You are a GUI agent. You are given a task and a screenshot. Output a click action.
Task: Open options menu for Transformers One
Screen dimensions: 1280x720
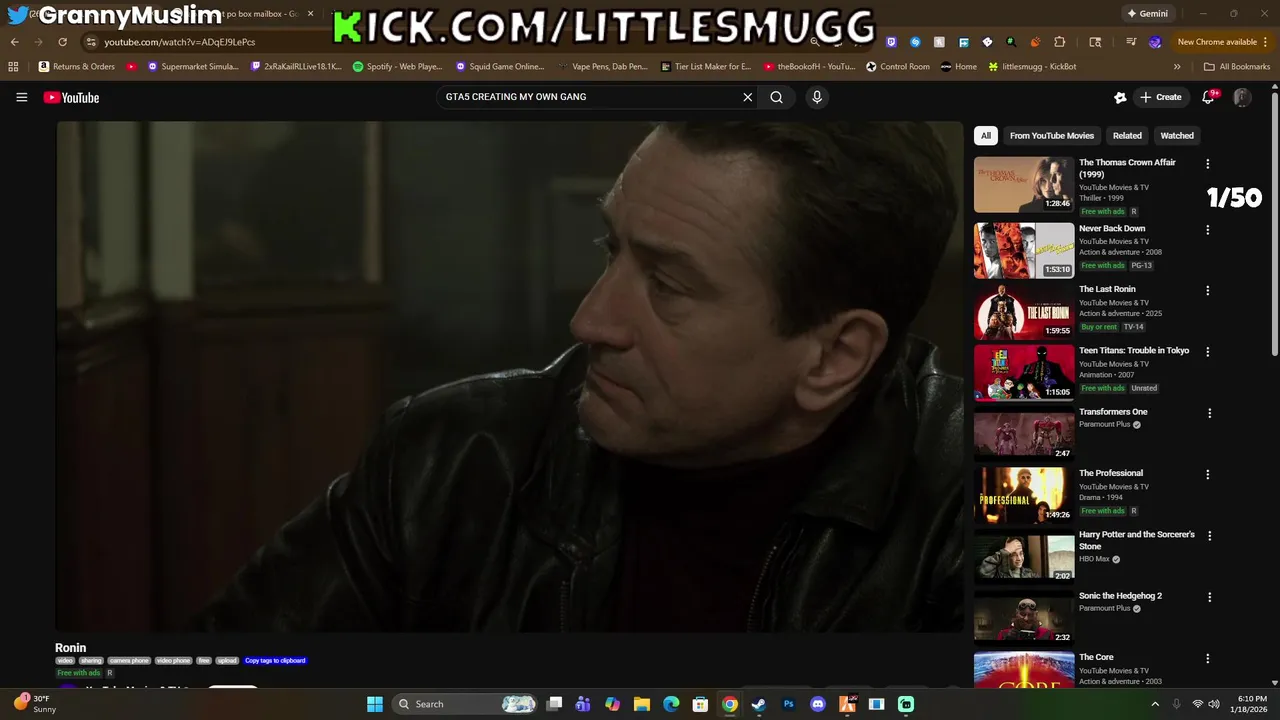(1207, 413)
